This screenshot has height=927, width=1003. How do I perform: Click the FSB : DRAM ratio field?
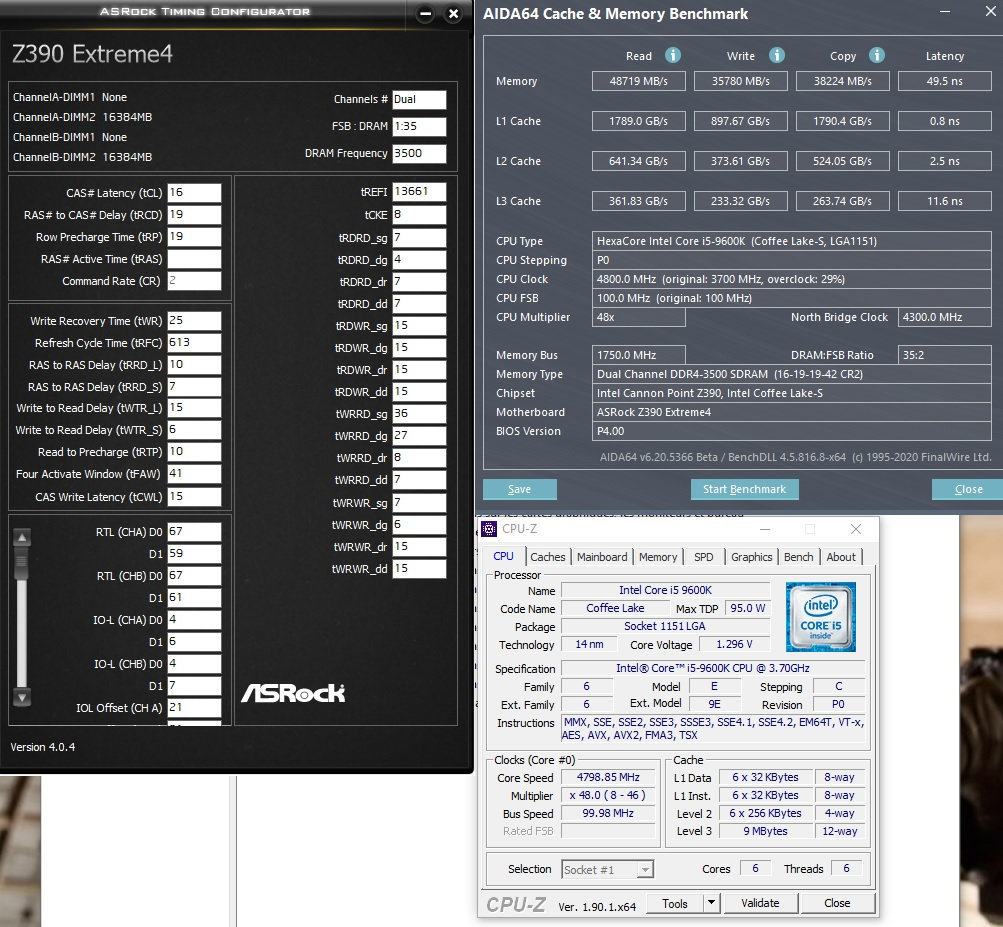[420, 126]
